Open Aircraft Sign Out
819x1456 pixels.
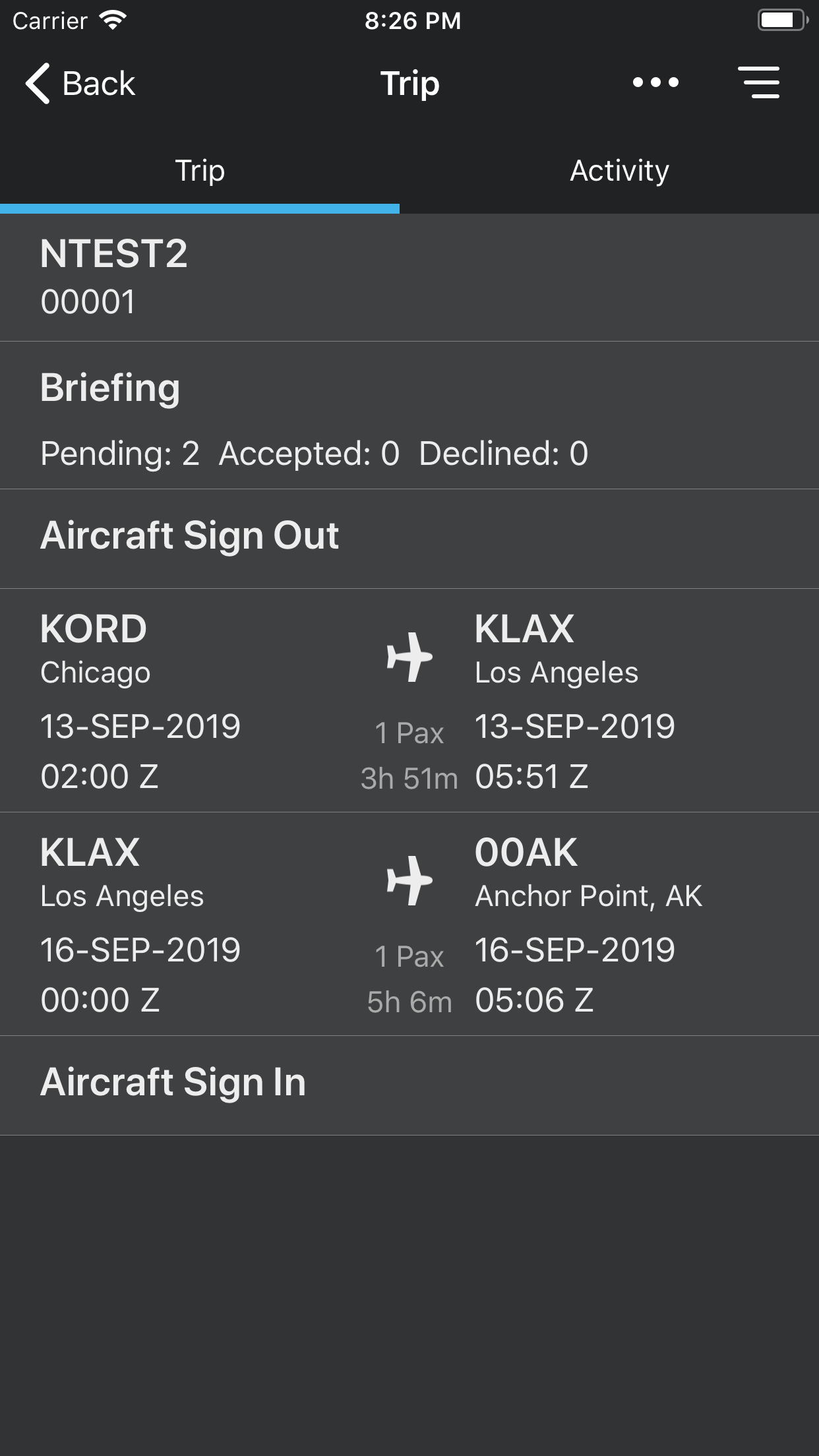click(189, 535)
